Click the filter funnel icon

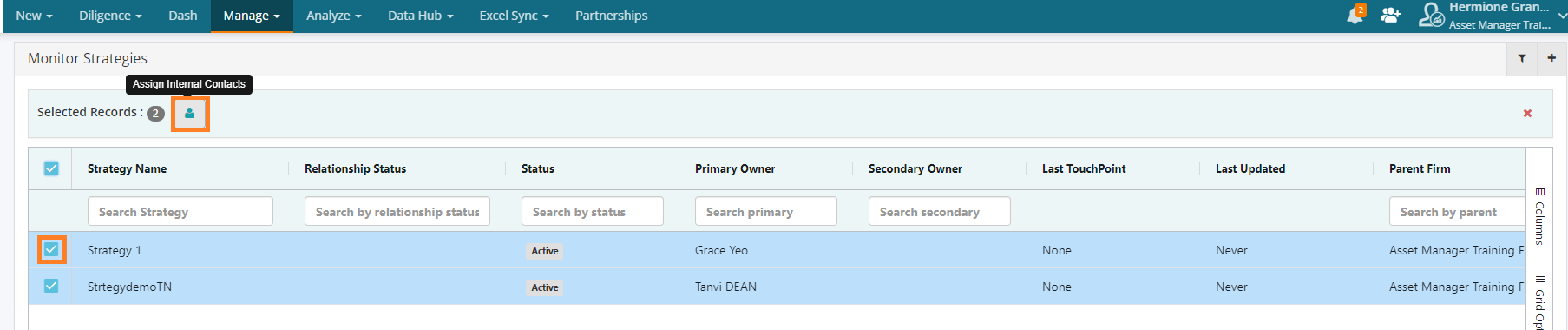click(1522, 58)
